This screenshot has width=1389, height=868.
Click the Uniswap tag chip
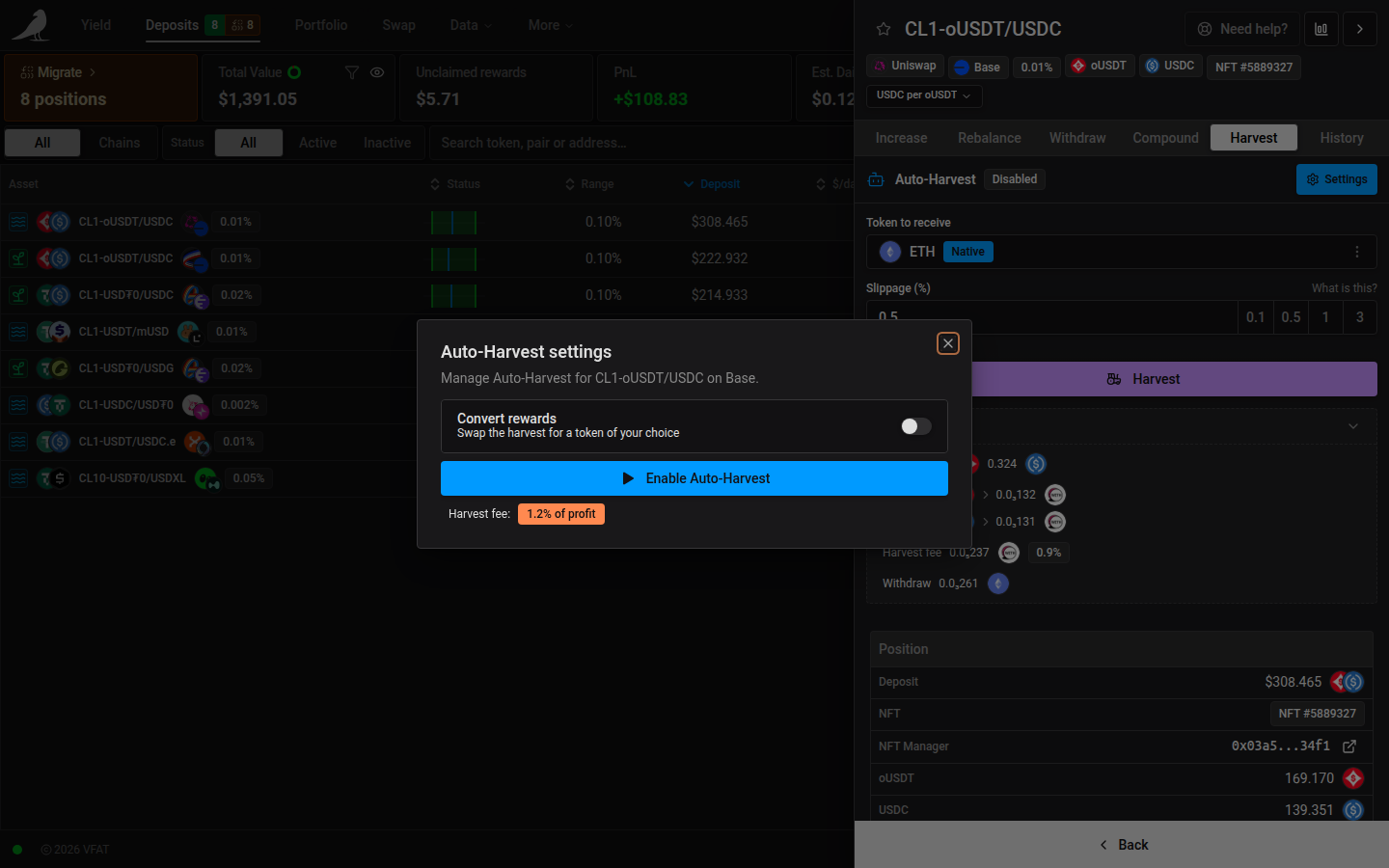(x=905, y=67)
